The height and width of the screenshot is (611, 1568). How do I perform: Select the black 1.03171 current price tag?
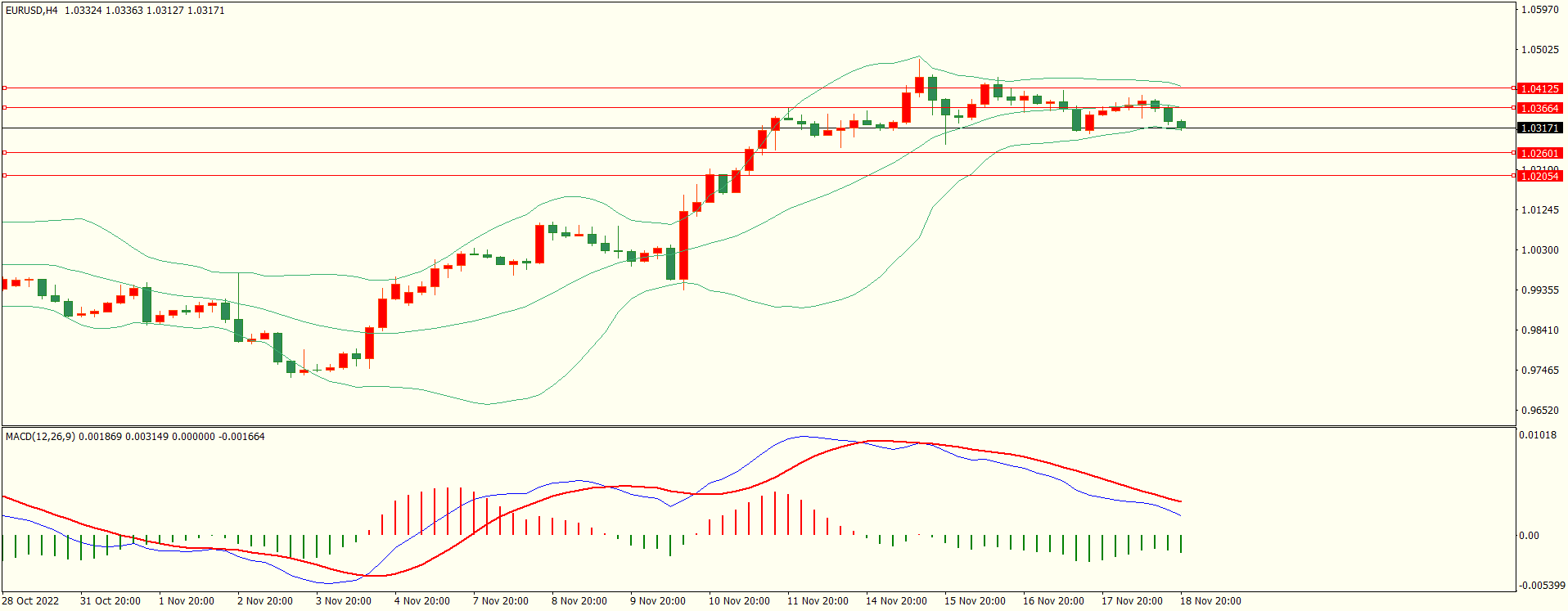(1539, 128)
